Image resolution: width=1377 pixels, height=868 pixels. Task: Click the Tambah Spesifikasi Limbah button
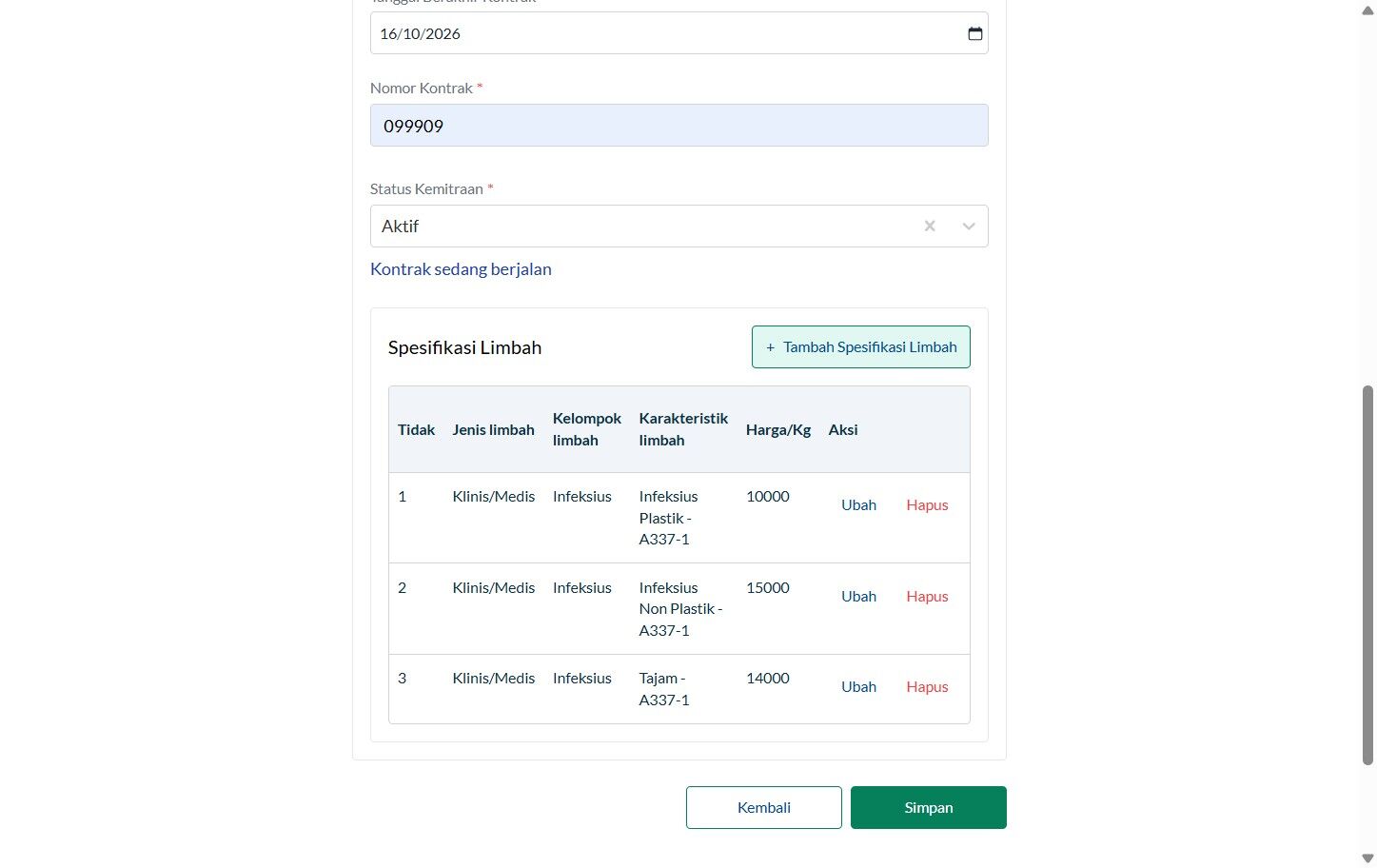861,347
